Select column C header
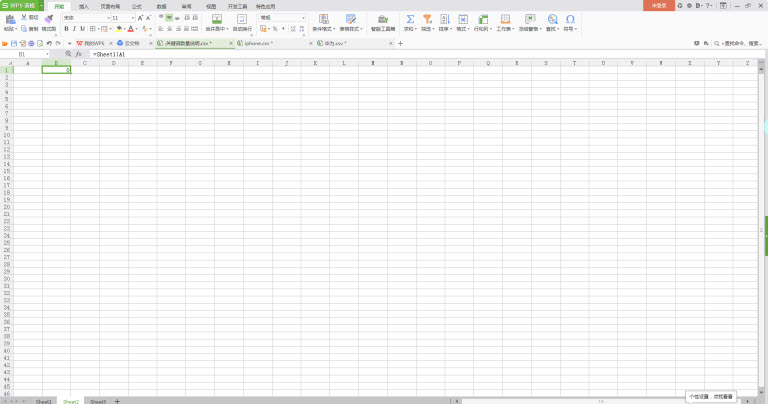The width and height of the screenshot is (768, 404). [x=85, y=63]
